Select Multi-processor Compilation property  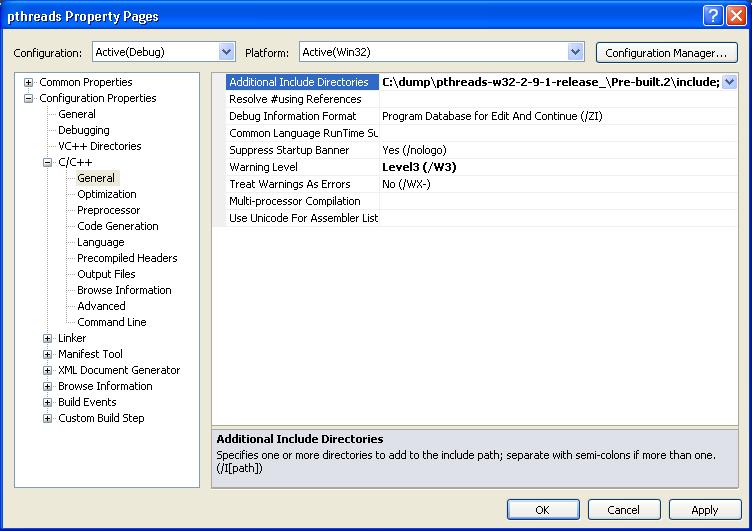point(303,201)
